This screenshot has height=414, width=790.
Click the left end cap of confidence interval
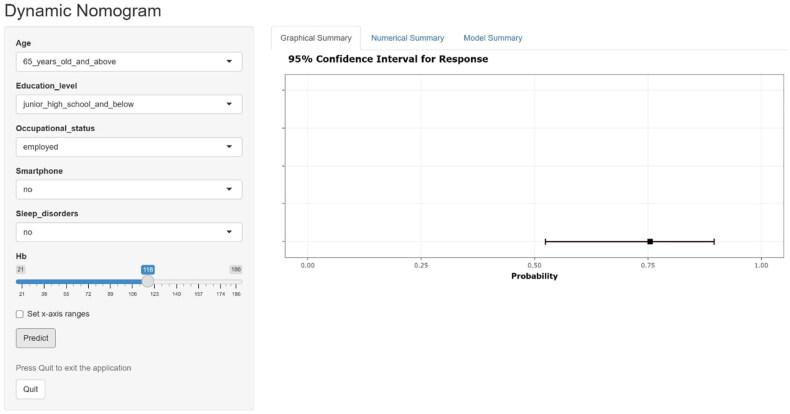[x=545, y=241]
